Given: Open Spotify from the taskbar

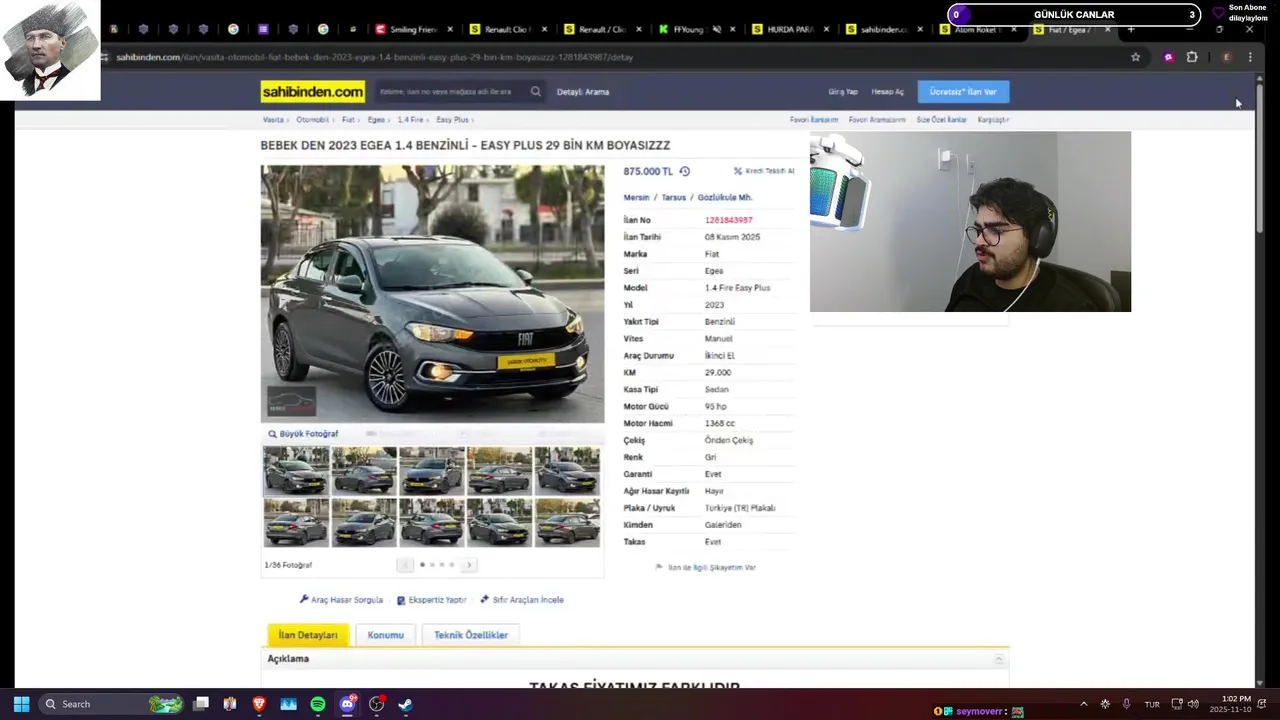Looking at the screenshot, I should pos(318,704).
